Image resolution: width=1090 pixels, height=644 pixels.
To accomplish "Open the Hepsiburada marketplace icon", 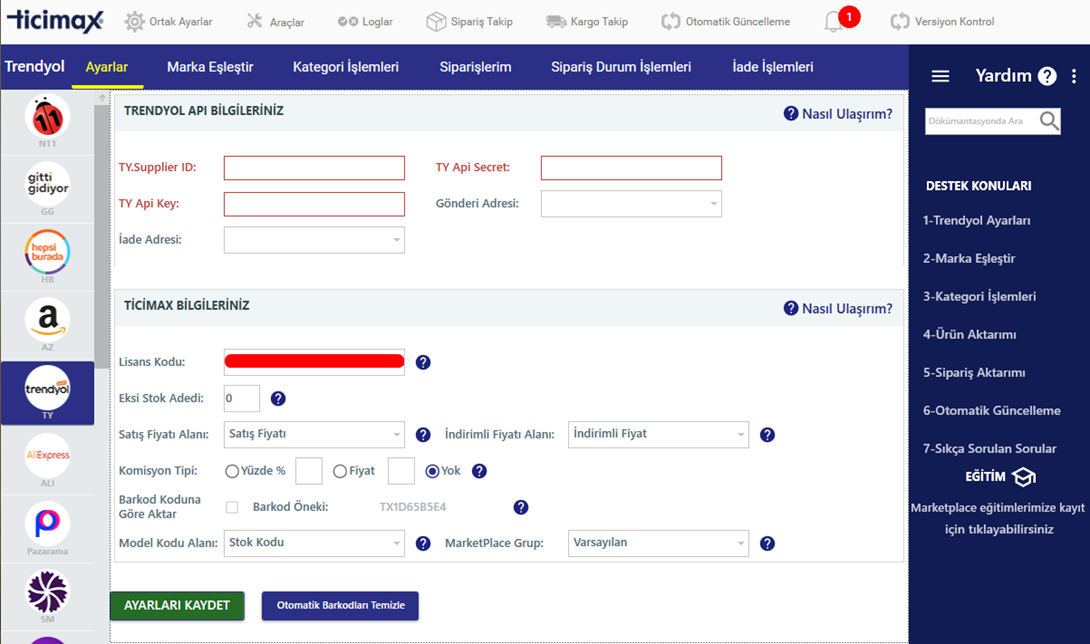I will [47, 252].
